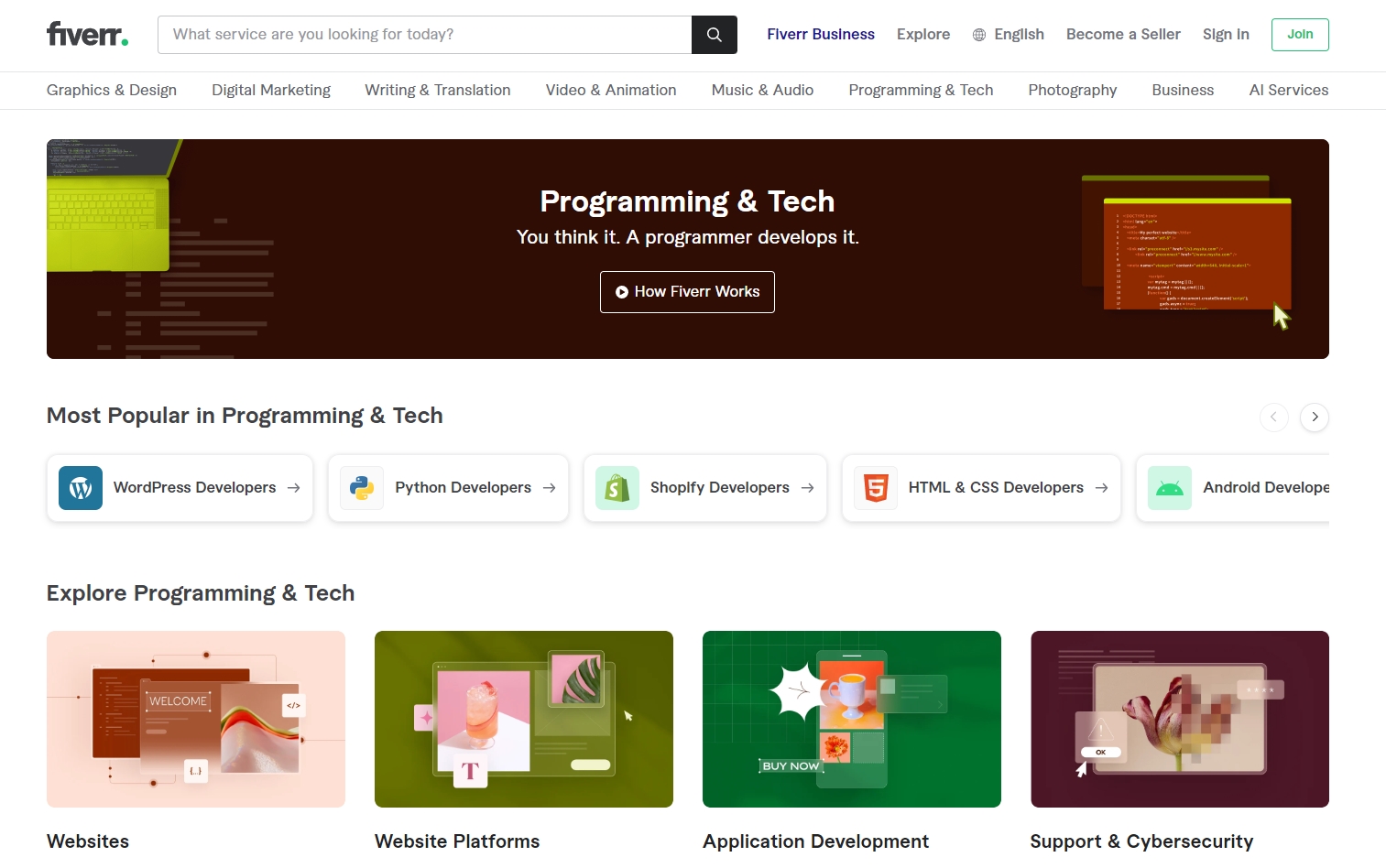The height and width of the screenshot is (868, 1386).
Task: Click the play icon in How Fiverr Works
Action: pos(622,292)
